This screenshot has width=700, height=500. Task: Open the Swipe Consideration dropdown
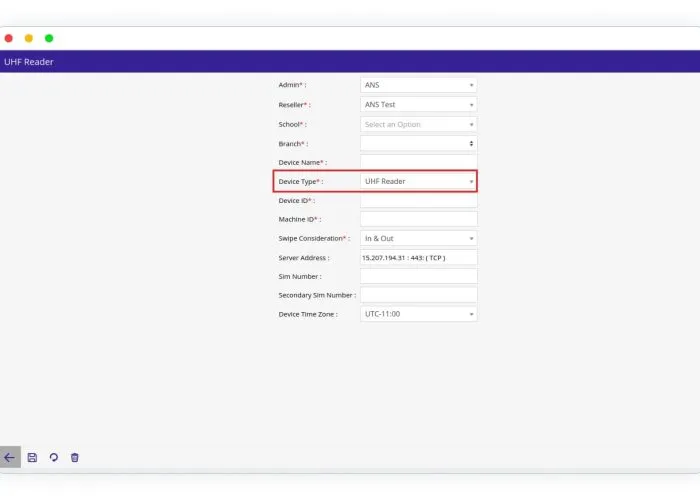(418, 239)
